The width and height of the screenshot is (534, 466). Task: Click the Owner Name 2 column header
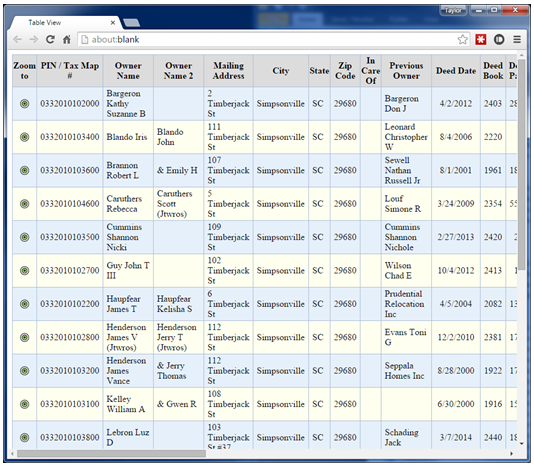[x=178, y=71]
